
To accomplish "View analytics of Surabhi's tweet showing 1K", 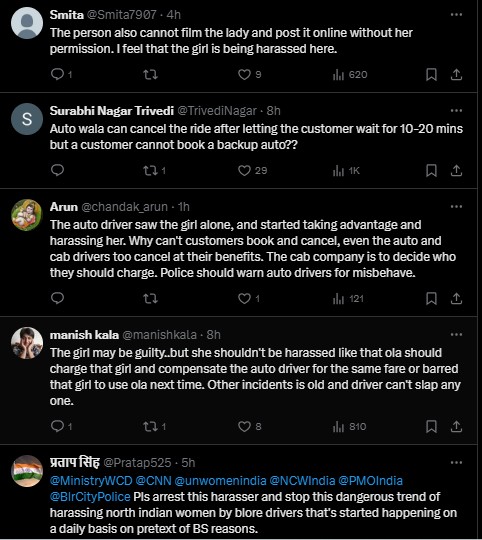I will [346, 170].
